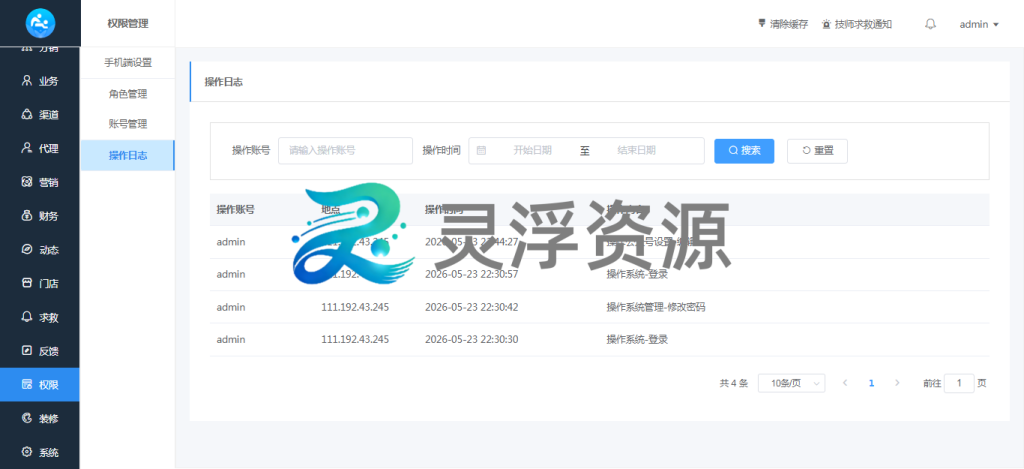Open the 装修 sidebar section

(40, 418)
